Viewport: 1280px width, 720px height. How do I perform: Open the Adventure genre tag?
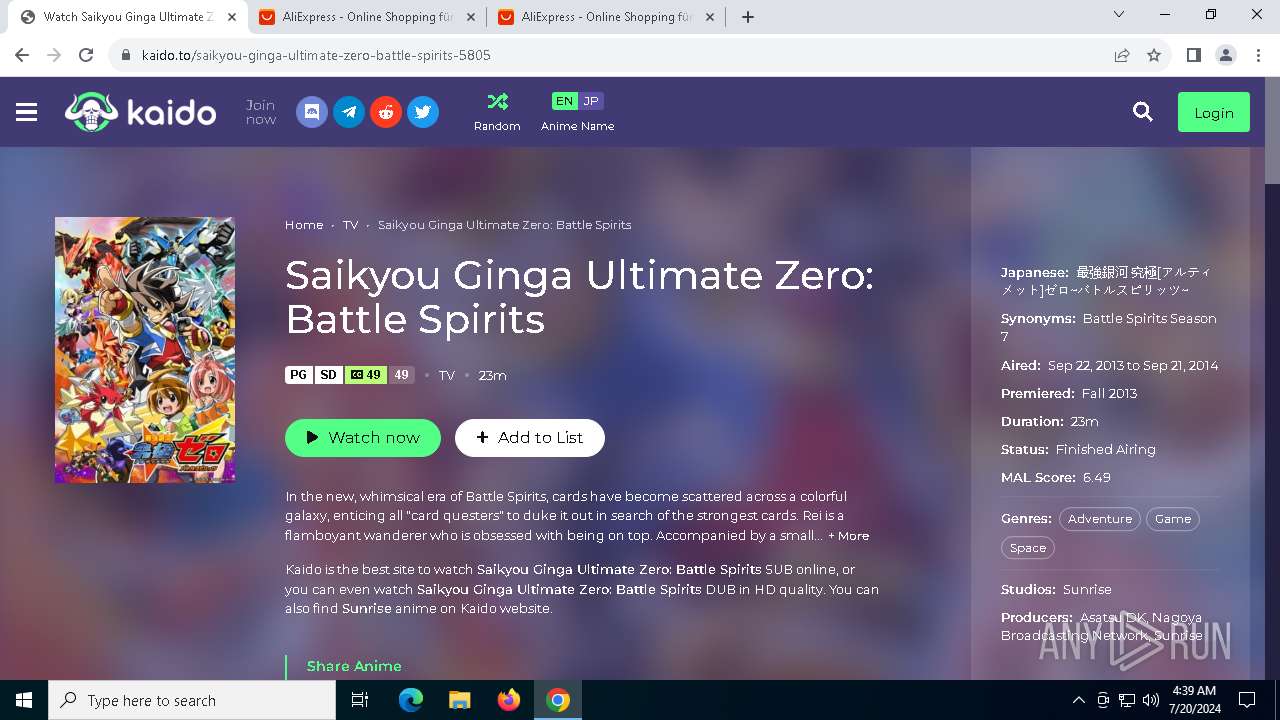pos(1100,519)
